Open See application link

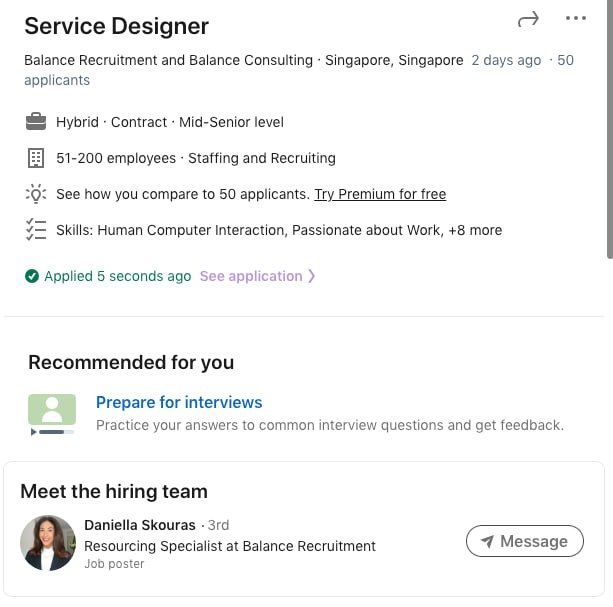pos(250,276)
